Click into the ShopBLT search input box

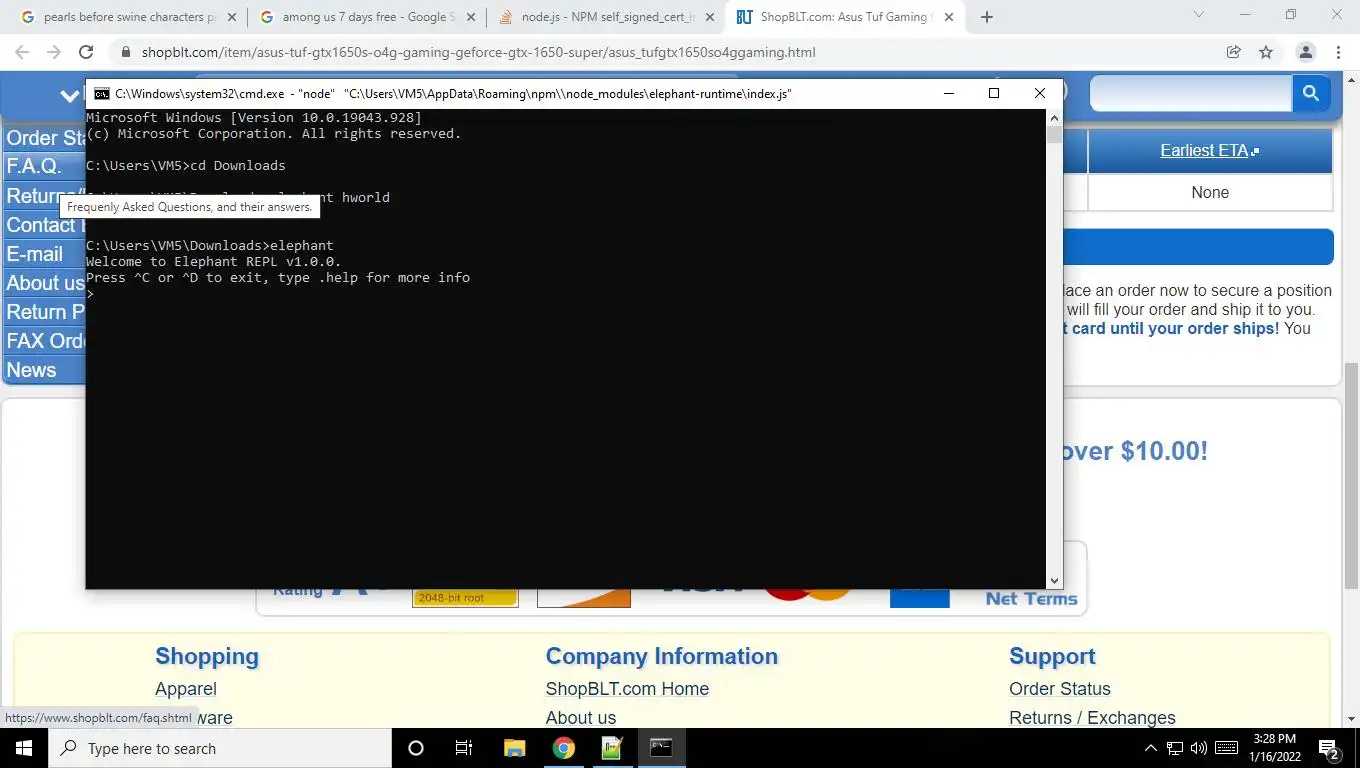(1191, 94)
